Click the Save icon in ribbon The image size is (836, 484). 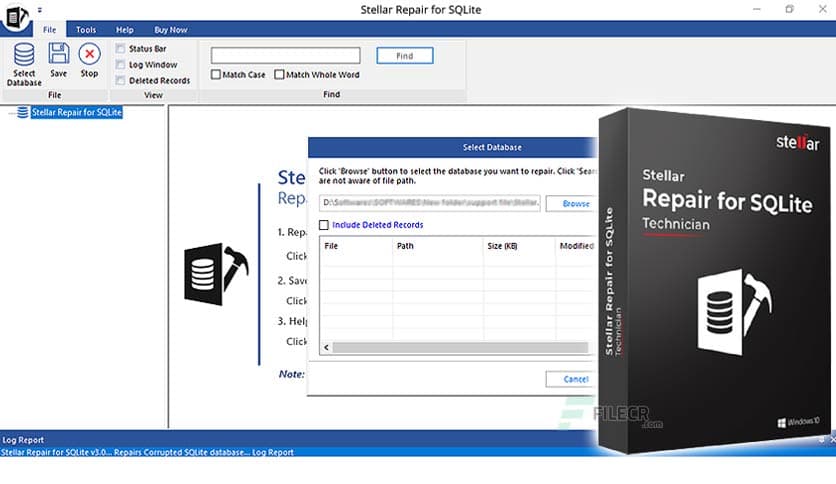point(59,53)
